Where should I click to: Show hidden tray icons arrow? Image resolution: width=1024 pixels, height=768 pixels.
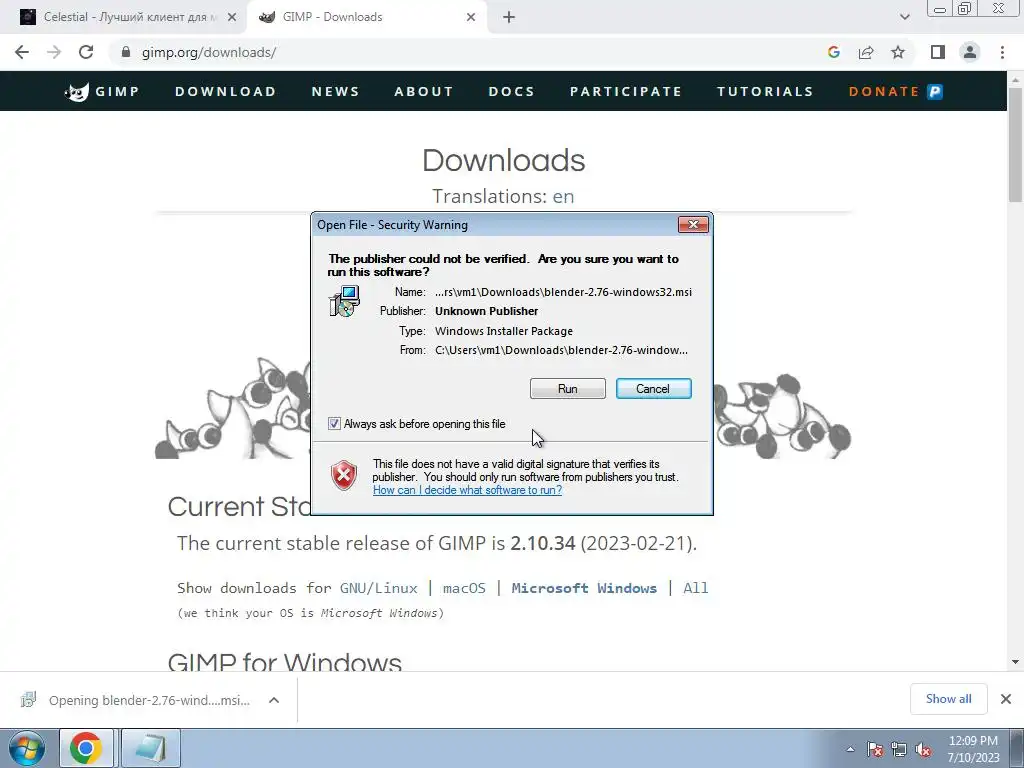click(x=850, y=749)
